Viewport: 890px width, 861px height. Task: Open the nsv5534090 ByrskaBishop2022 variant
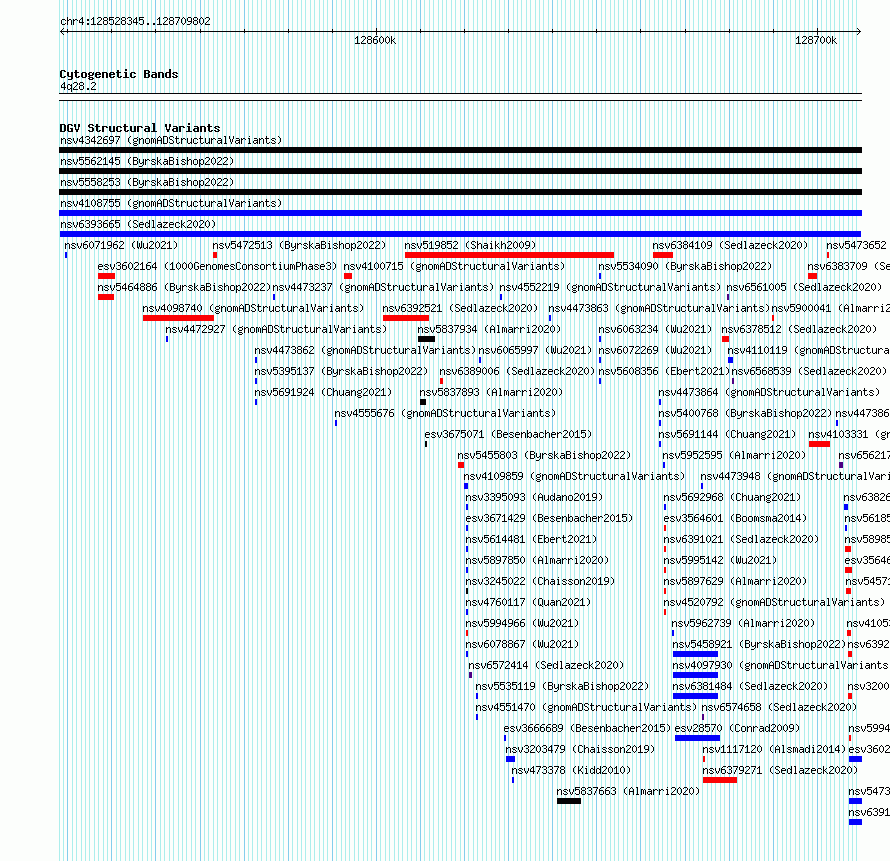pyautogui.click(x=685, y=266)
